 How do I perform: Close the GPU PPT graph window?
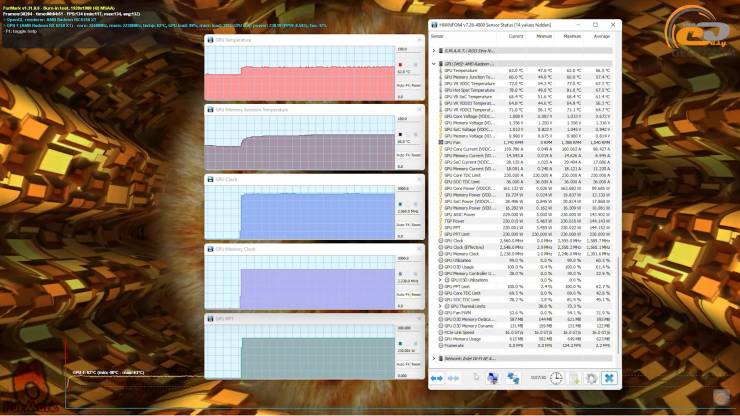(419, 319)
